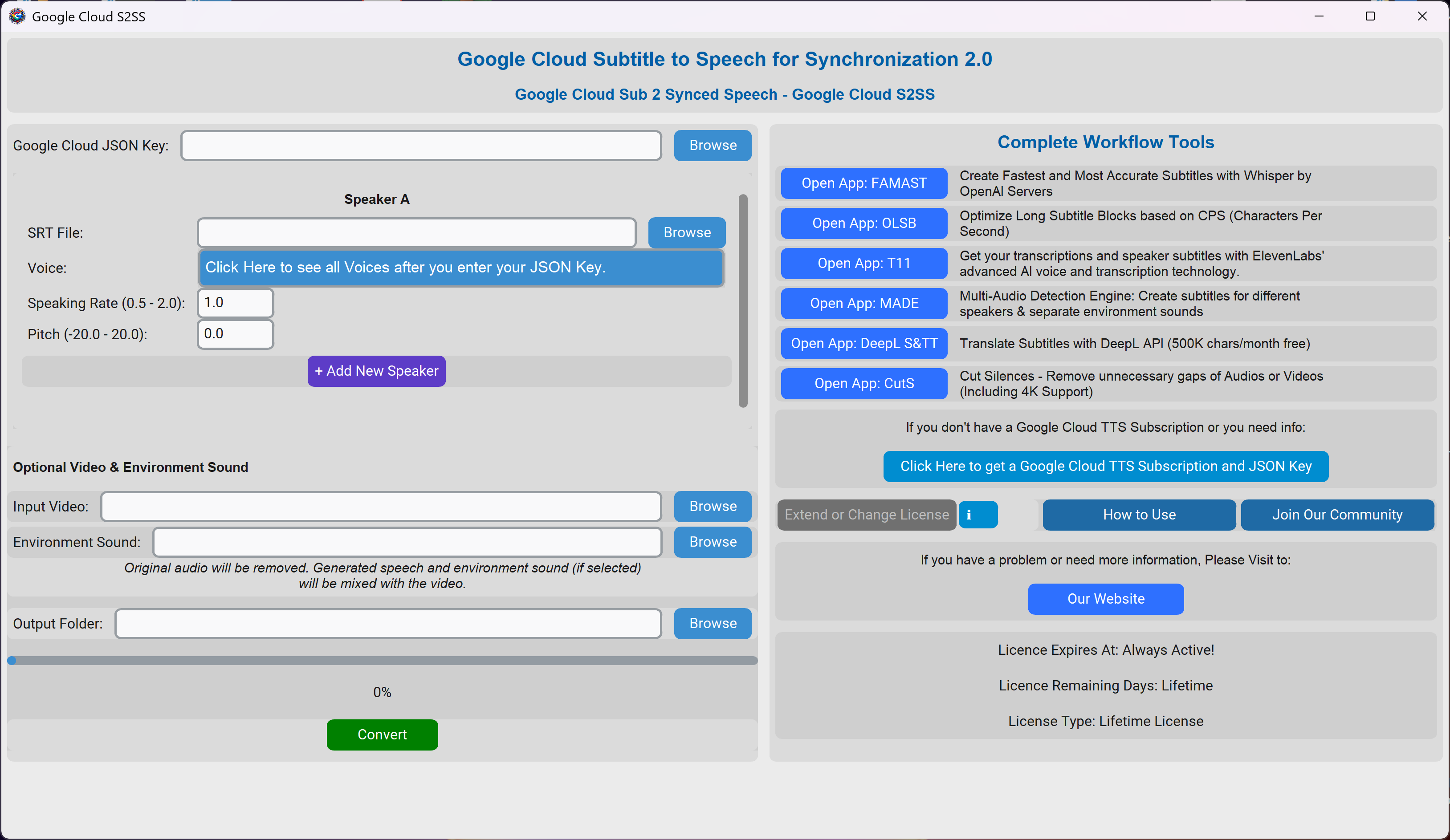The width and height of the screenshot is (1450, 840).
Task: Open the Voice selection dropdown
Action: coord(461,268)
